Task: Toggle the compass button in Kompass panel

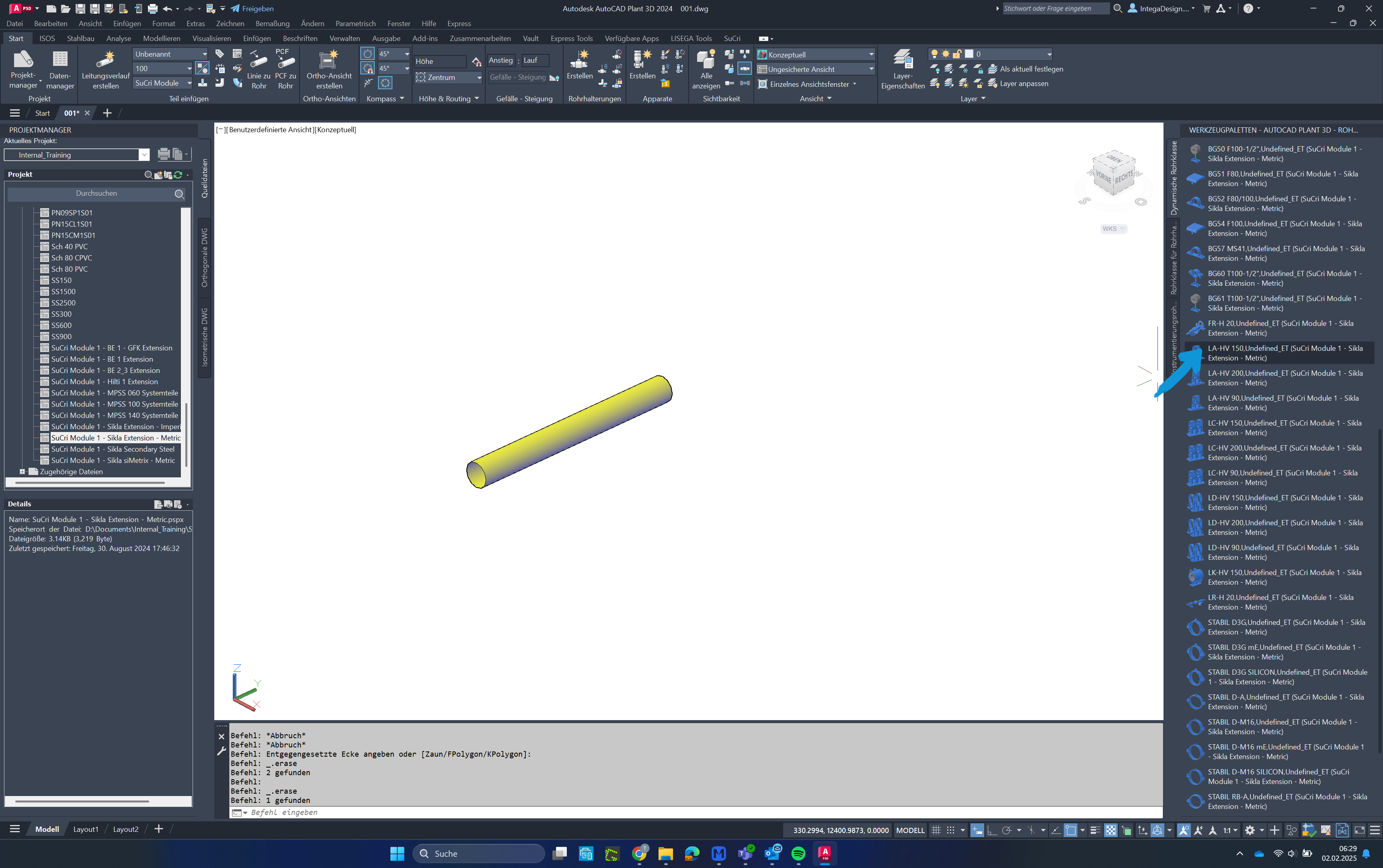Action: [x=386, y=83]
